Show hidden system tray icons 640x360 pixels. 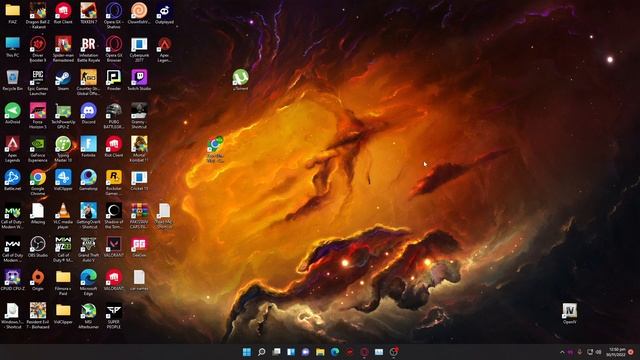pos(562,352)
